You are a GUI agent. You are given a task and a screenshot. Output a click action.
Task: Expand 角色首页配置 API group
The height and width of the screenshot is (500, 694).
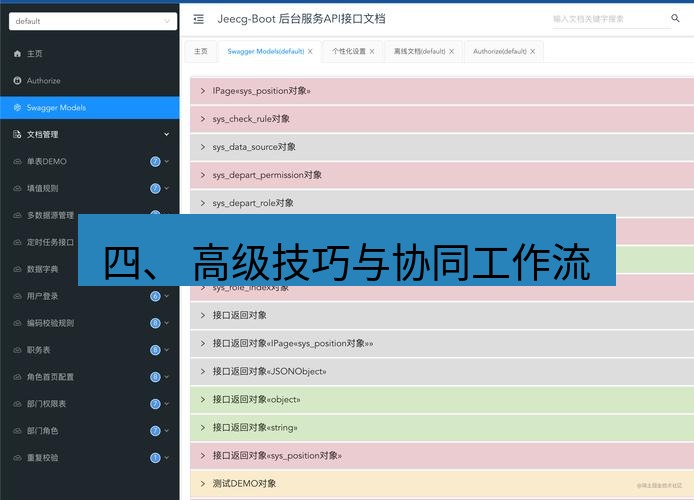(x=90, y=377)
